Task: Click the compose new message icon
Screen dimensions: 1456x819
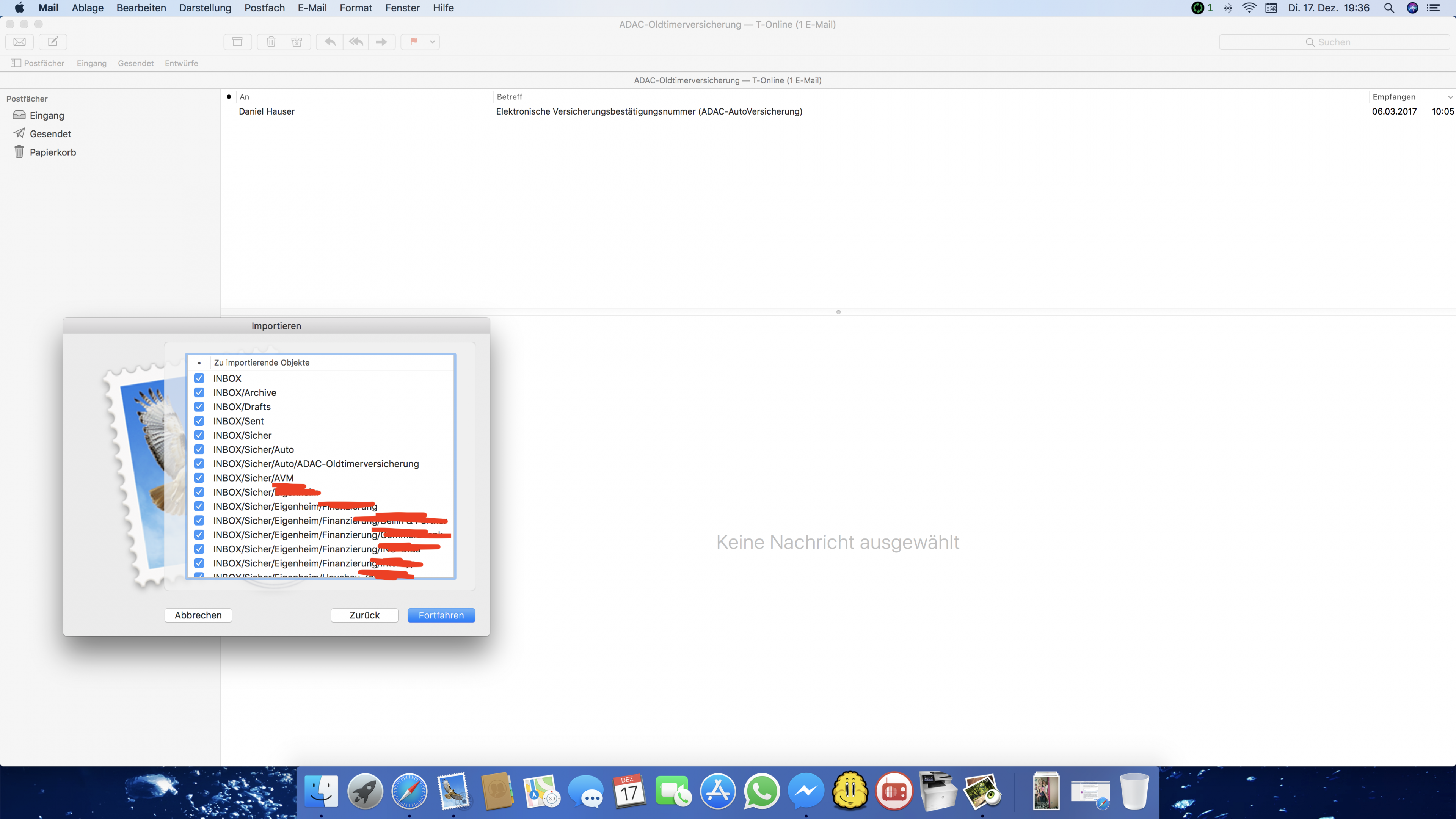Action: (x=53, y=42)
